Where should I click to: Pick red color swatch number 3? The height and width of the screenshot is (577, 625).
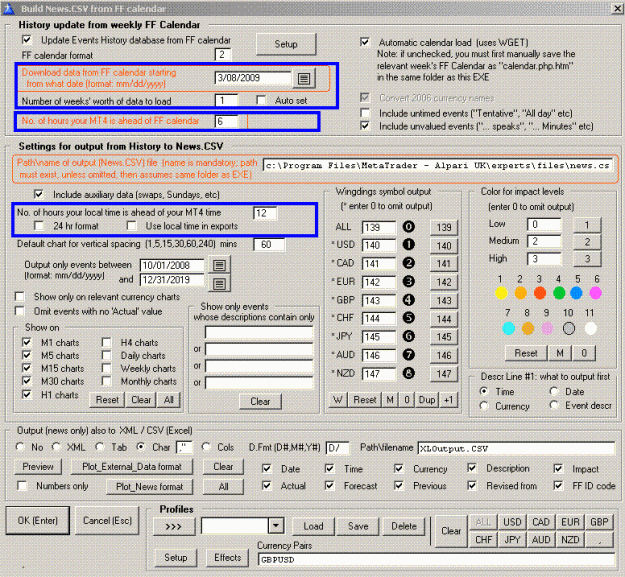click(540, 293)
